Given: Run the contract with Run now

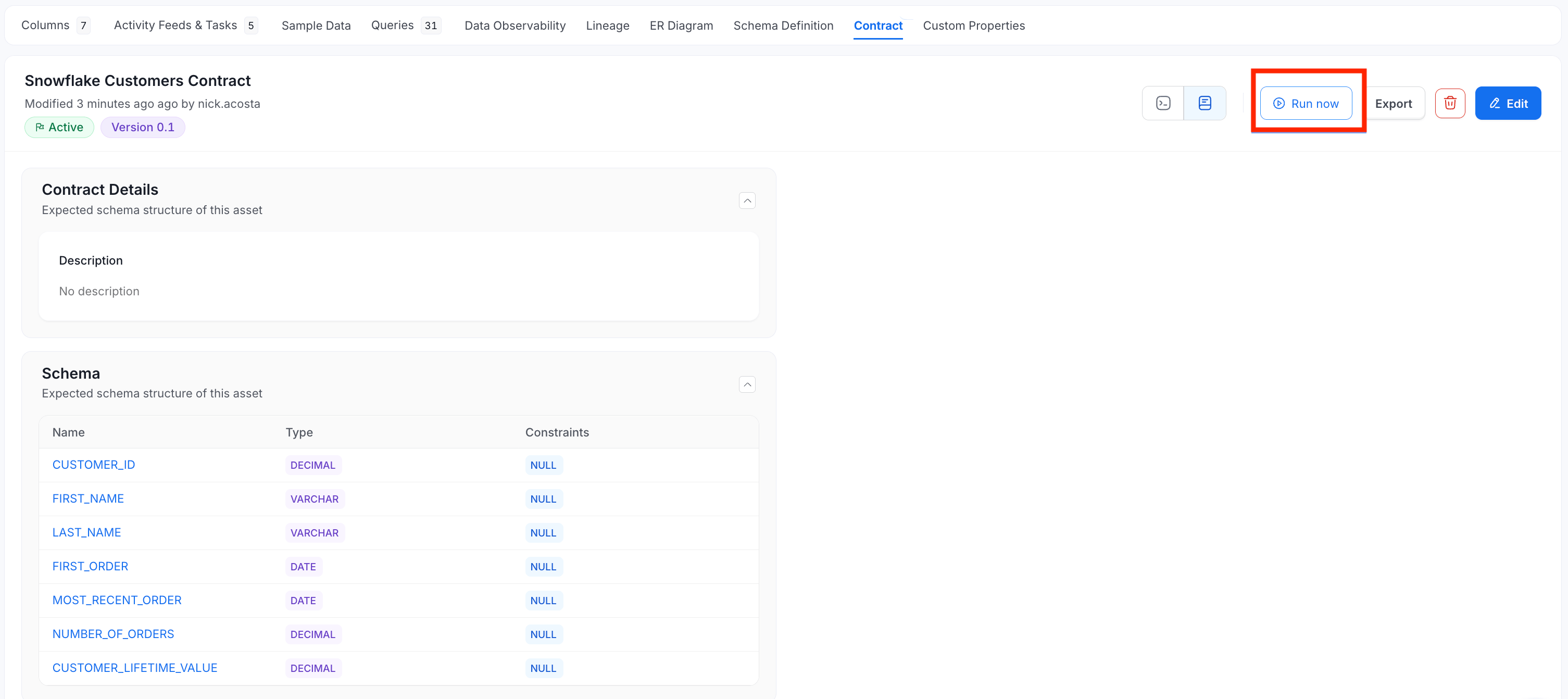Looking at the screenshot, I should tap(1306, 103).
